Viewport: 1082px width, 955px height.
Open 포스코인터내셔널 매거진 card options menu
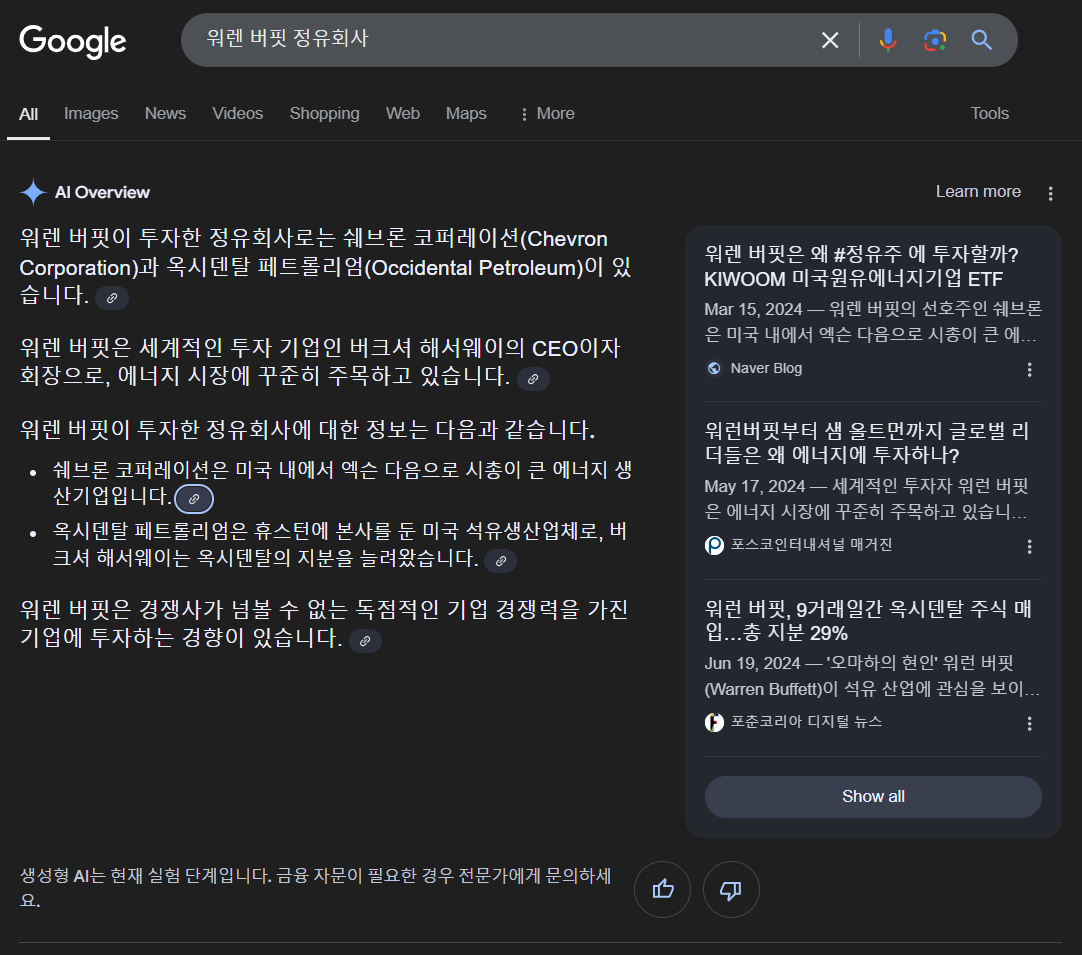tap(1030, 547)
